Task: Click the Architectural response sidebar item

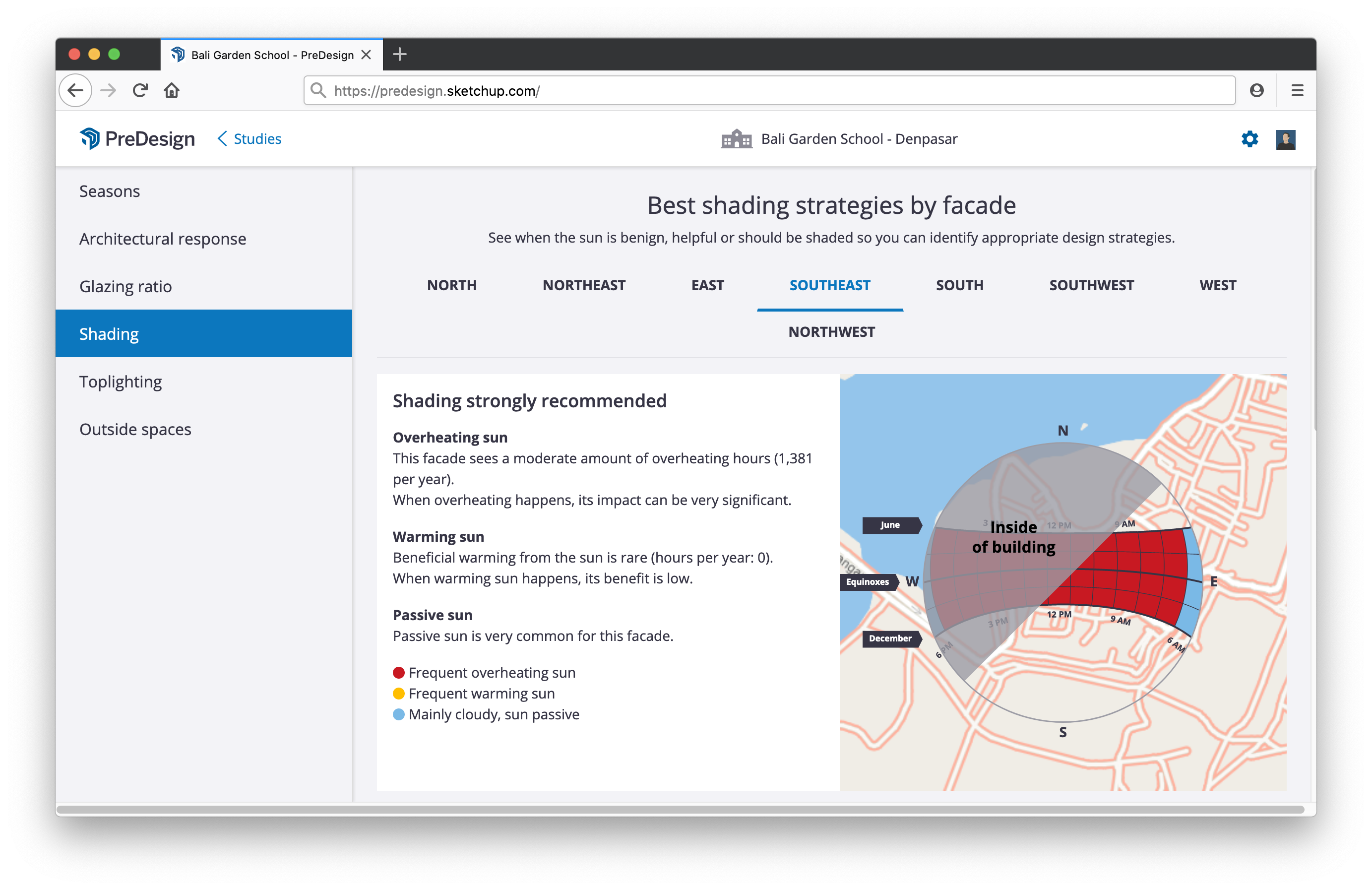Action: pyautogui.click(x=164, y=238)
